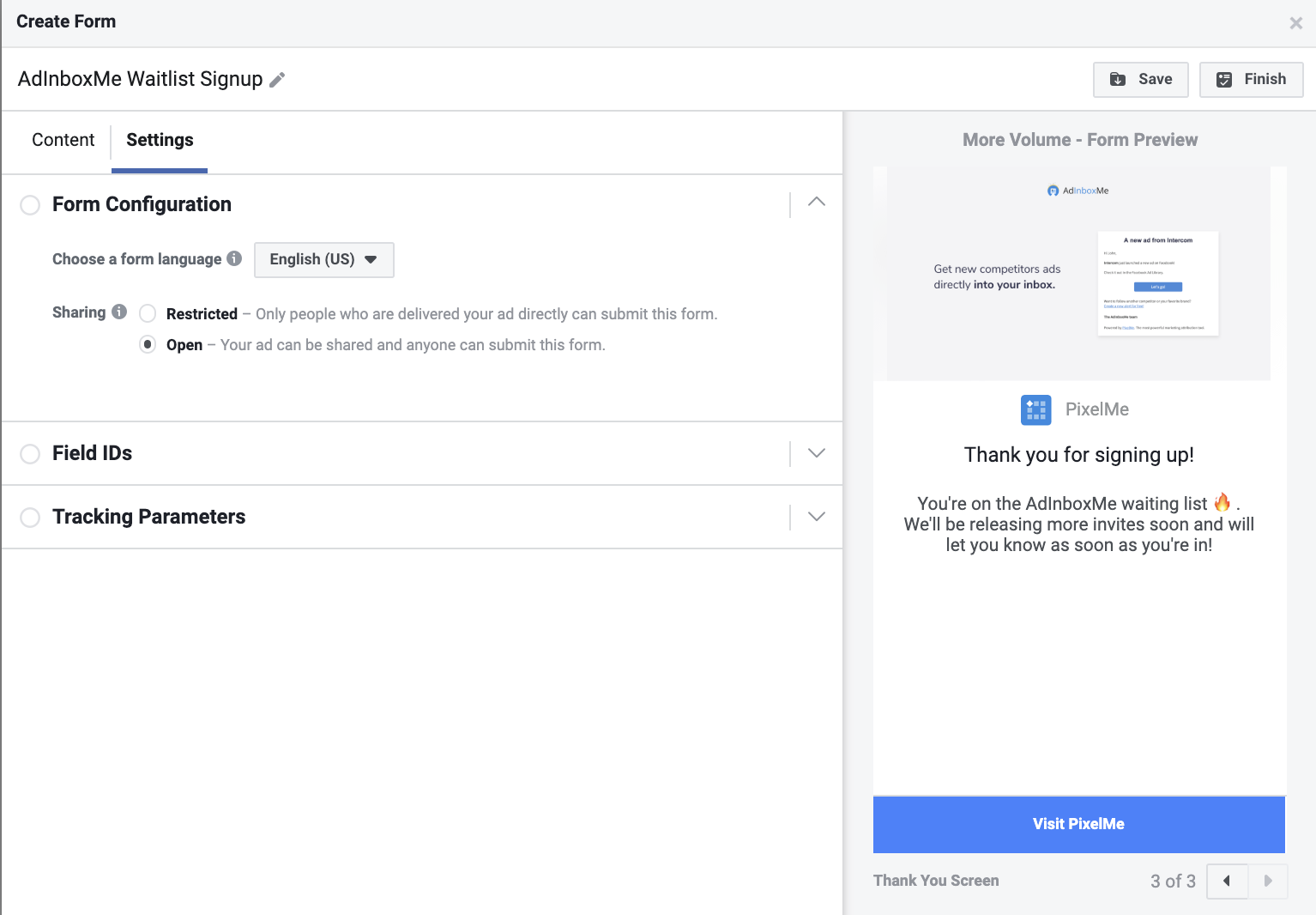This screenshot has width=1316, height=915.
Task: Expand the Tracking Parameters section
Action: coord(817,517)
